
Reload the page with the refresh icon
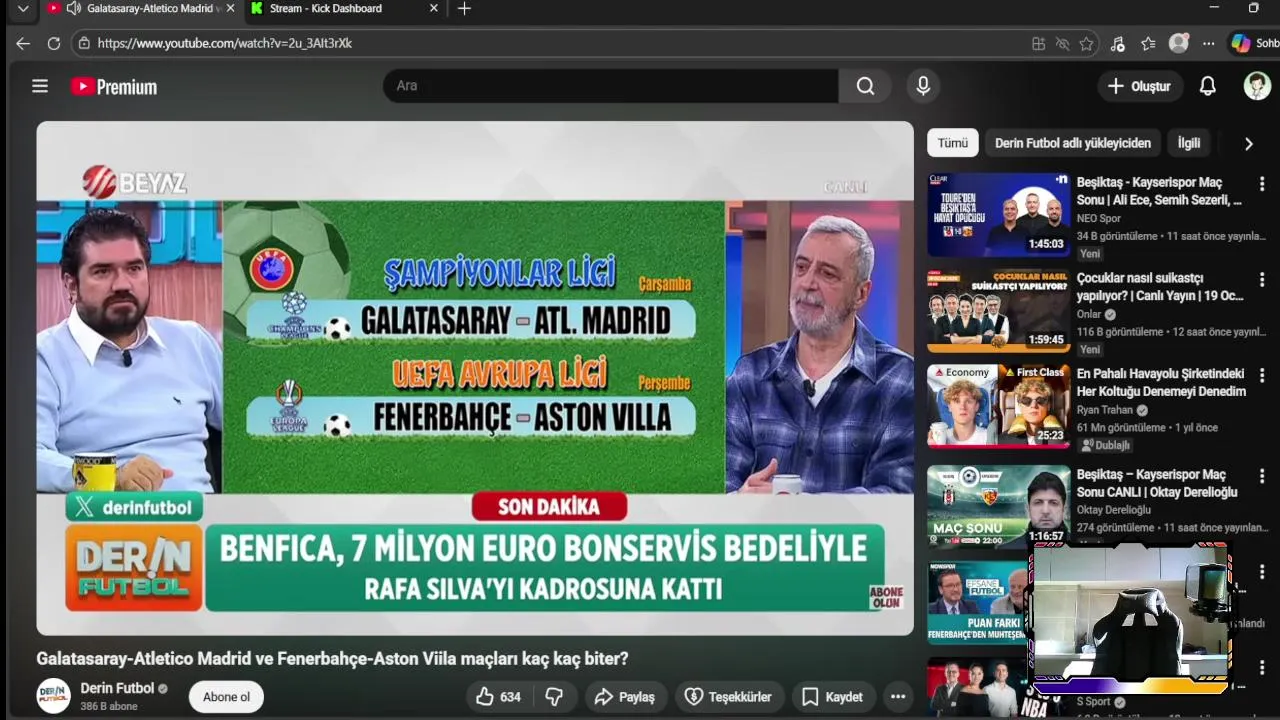pos(54,43)
